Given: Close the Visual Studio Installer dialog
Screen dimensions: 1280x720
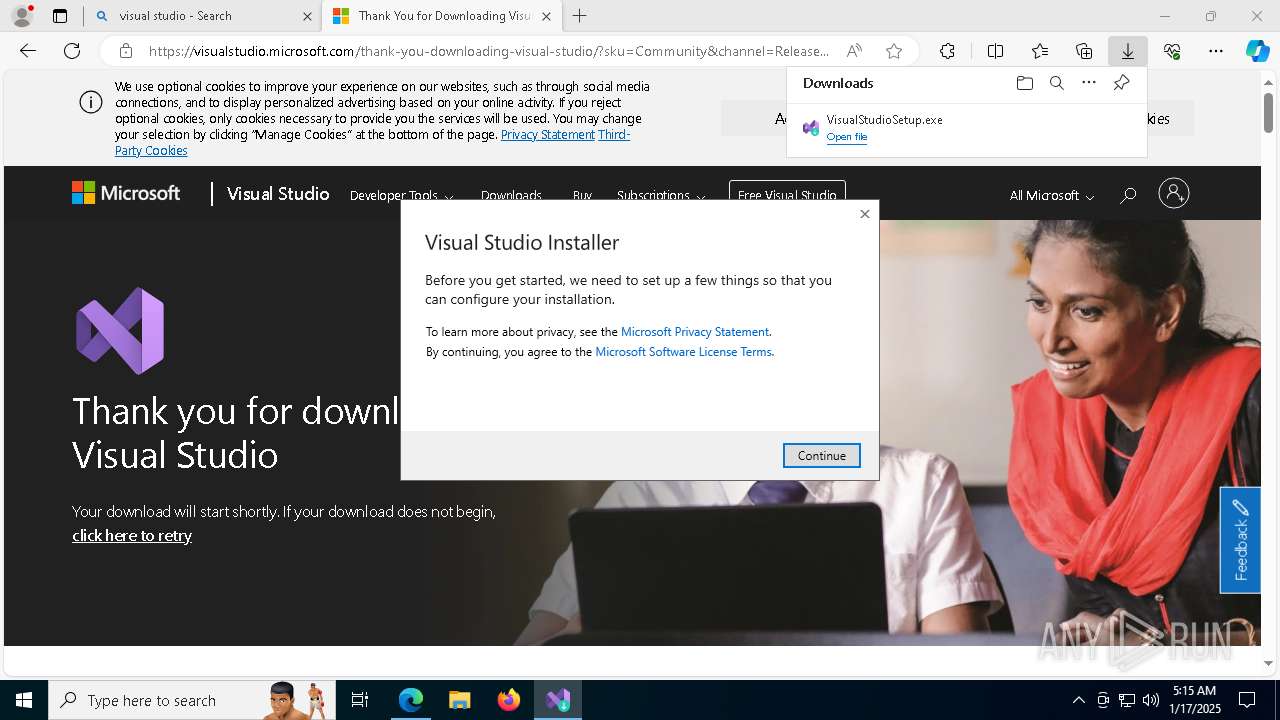Looking at the screenshot, I should (x=865, y=214).
